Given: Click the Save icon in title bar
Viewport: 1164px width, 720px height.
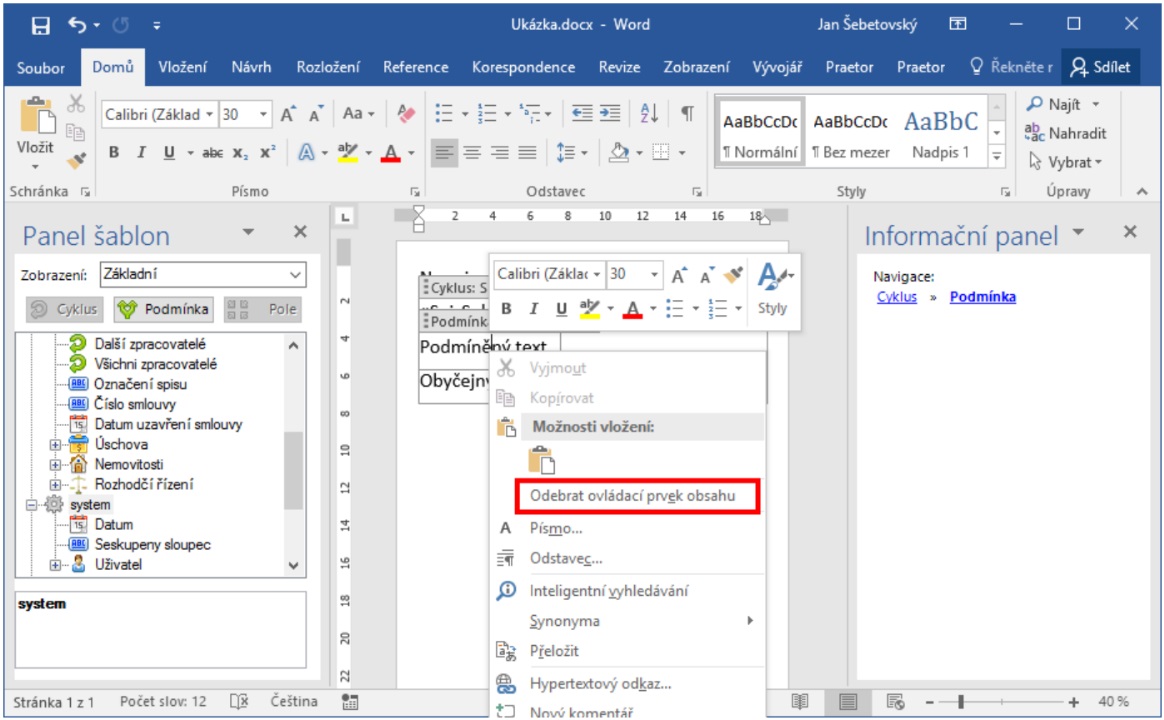Looking at the screenshot, I should tap(41, 25).
